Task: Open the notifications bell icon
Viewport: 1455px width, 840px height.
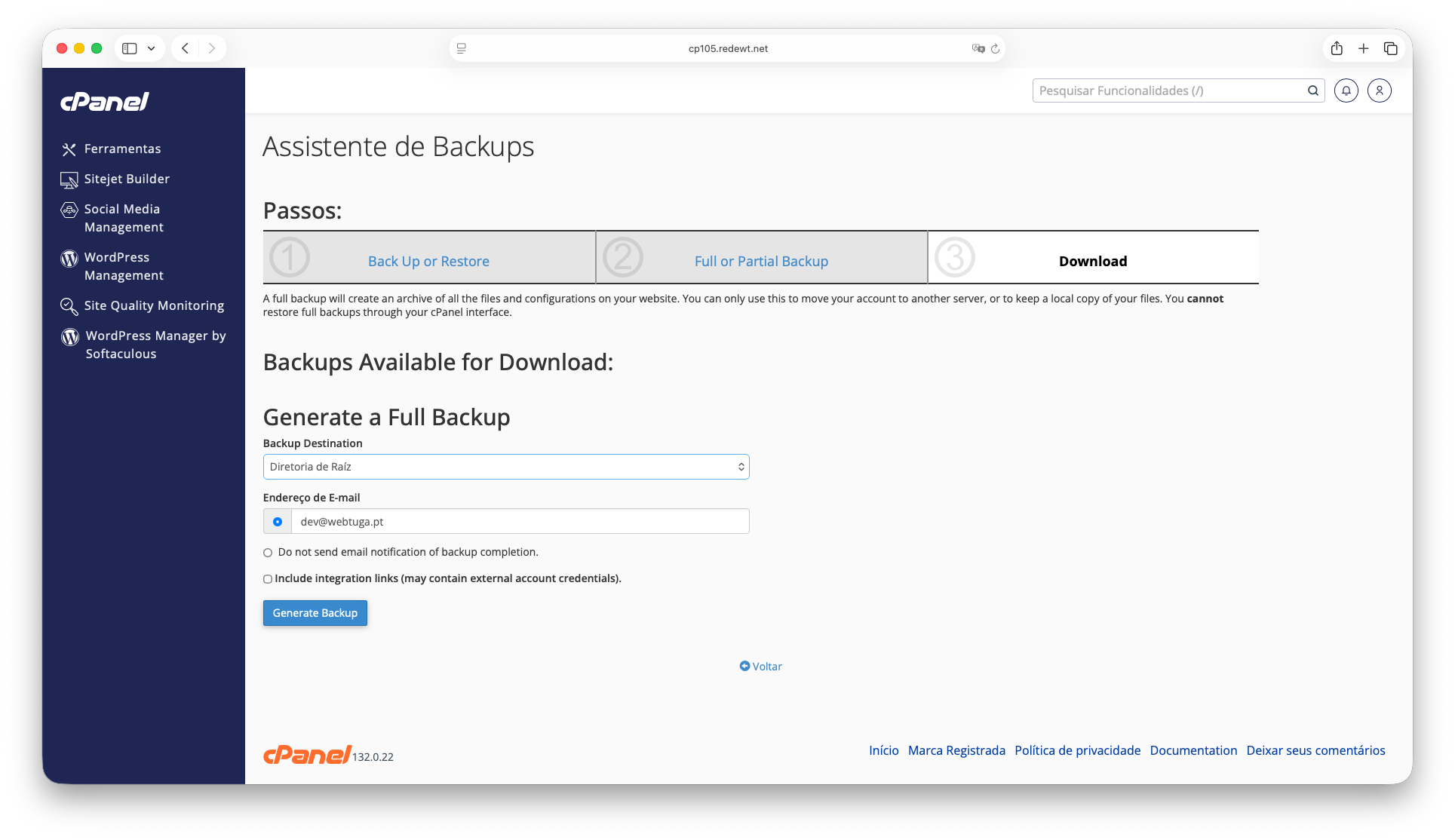Action: pyautogui.click(x=1346, y=90)
